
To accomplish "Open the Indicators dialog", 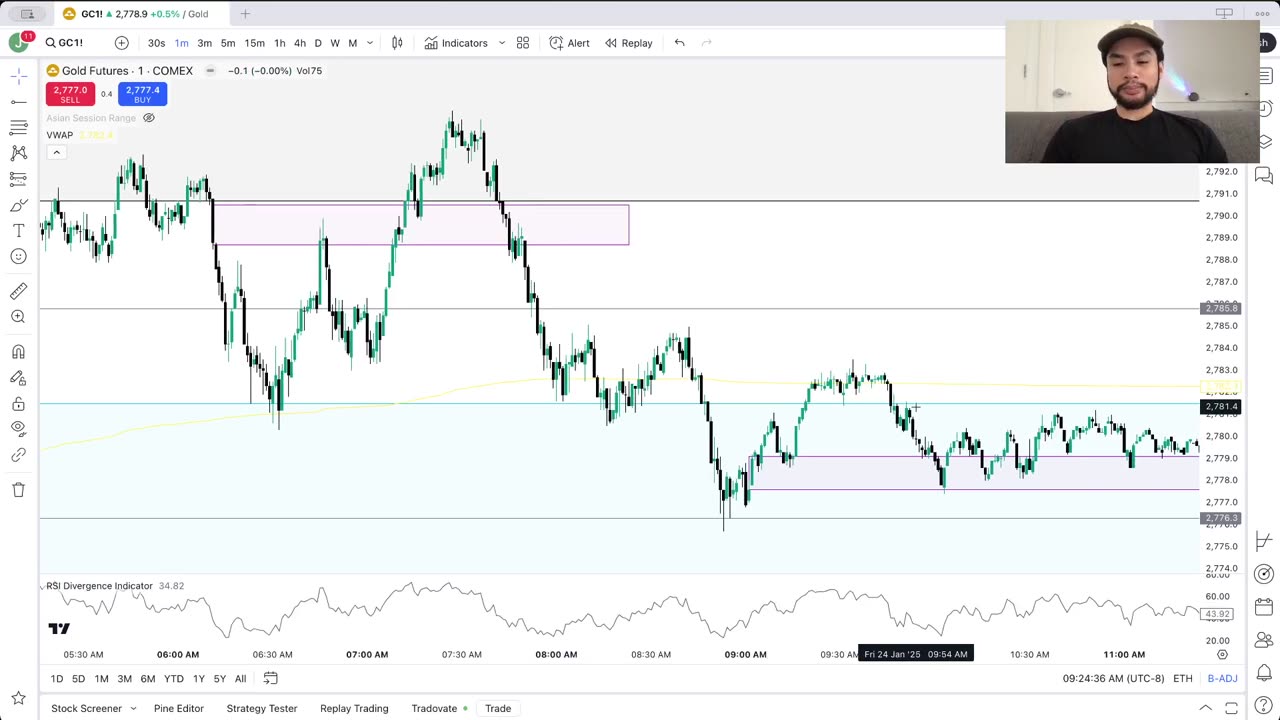I will [x=456, y=43].
